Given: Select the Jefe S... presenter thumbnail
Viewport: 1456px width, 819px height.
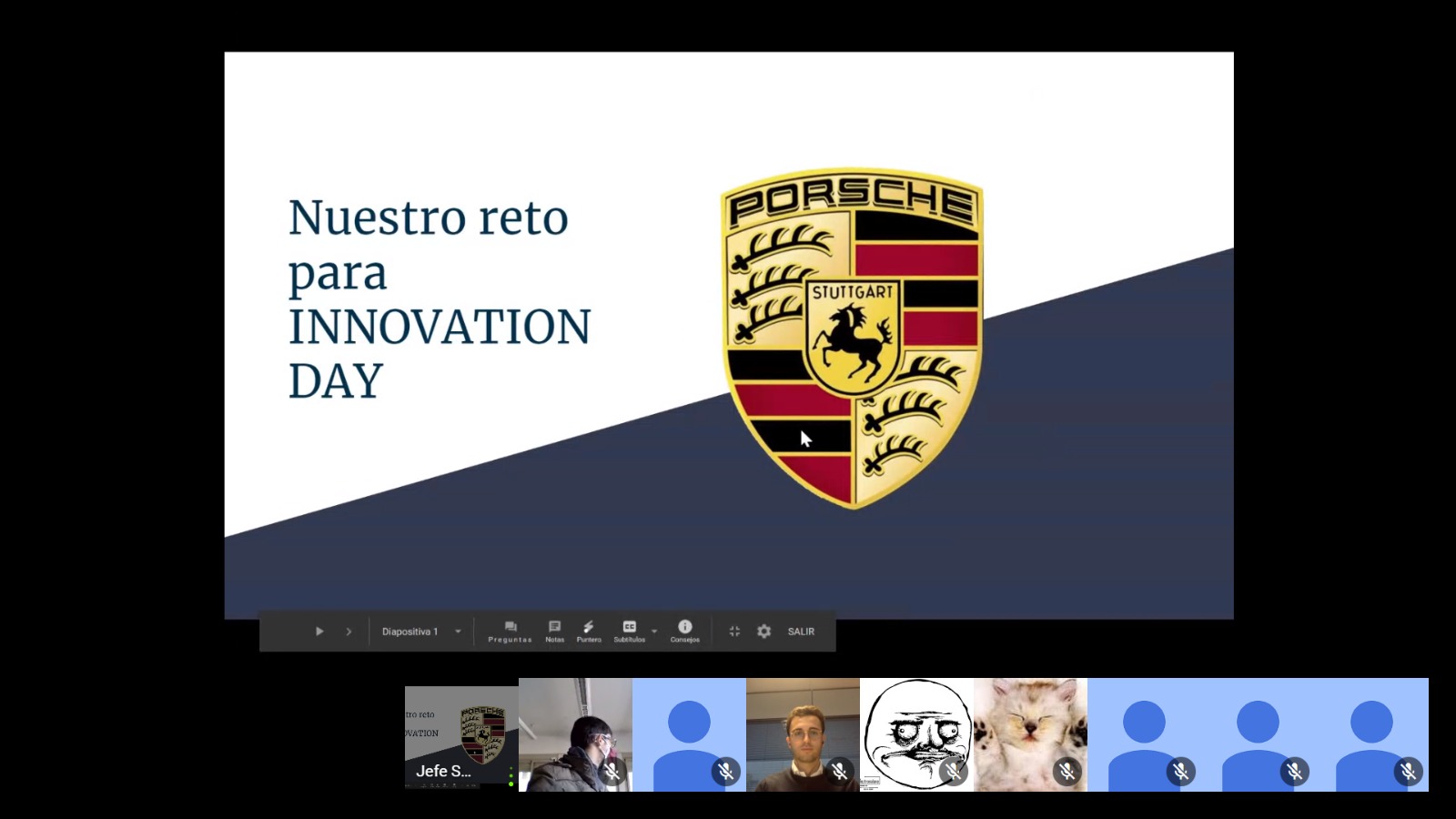Looking at the screenshot, I should click(x=461, y=735).
